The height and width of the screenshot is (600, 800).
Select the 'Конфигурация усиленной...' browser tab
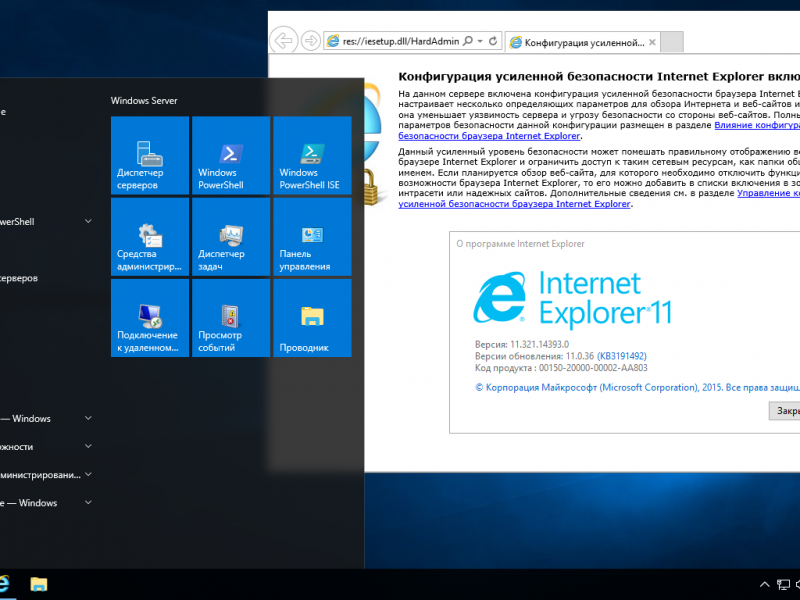click(x=583, y=42)
